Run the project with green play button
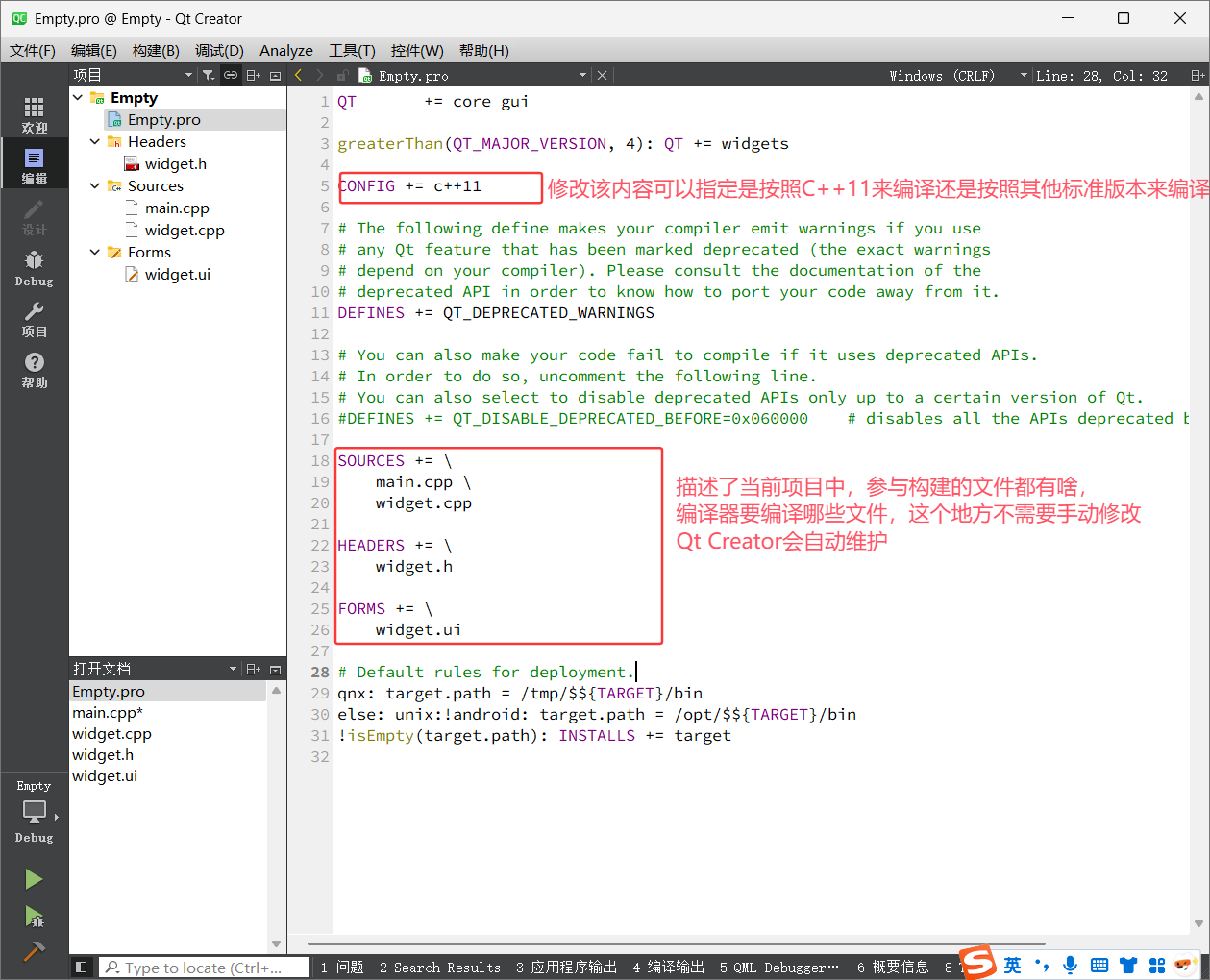 click(35, 879)
